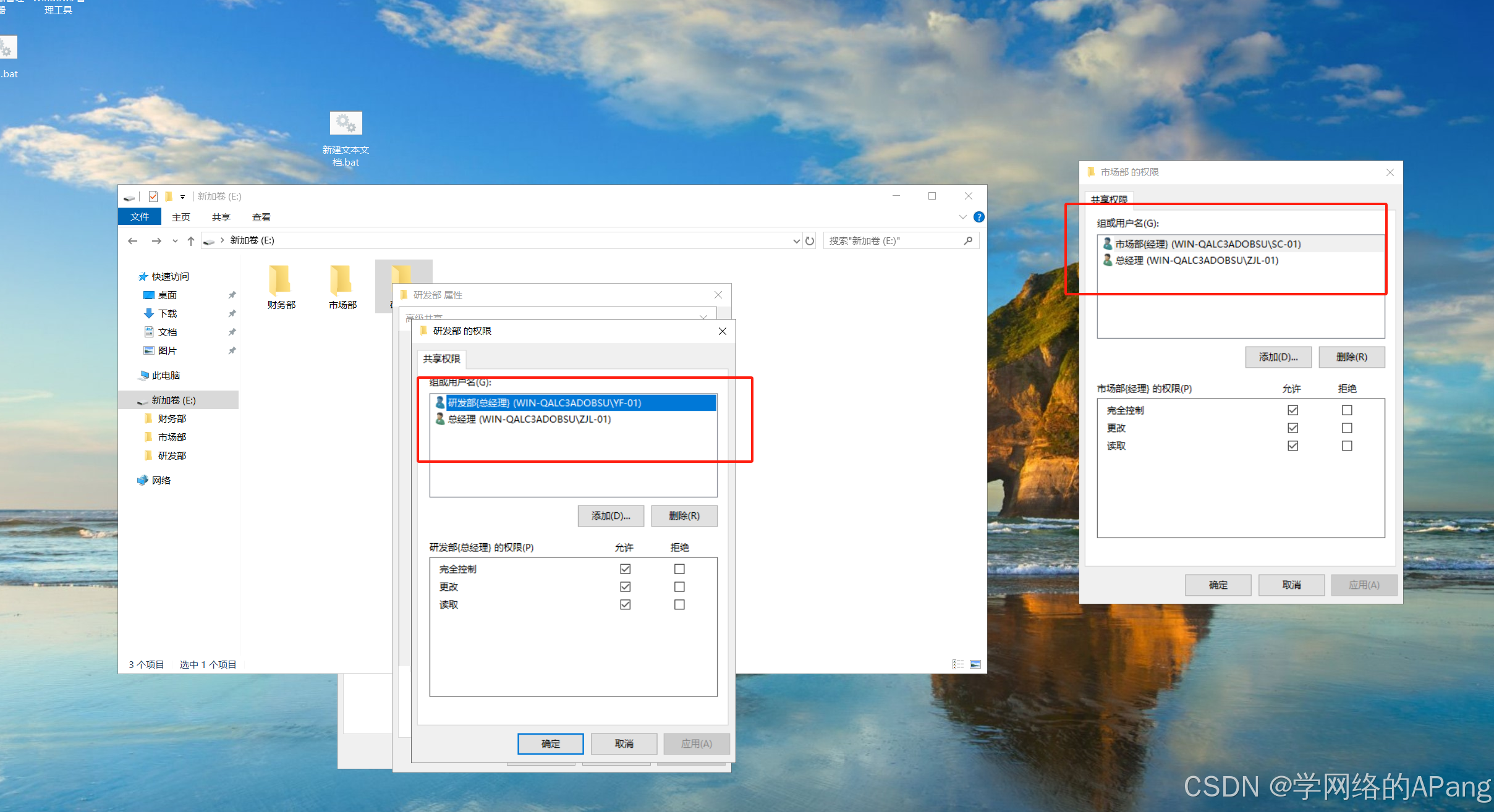Screen dimensions: 1494x812
Task: Uncheck 更改 allow checkbox in 研发部 permissions
Action: [625, 587]
